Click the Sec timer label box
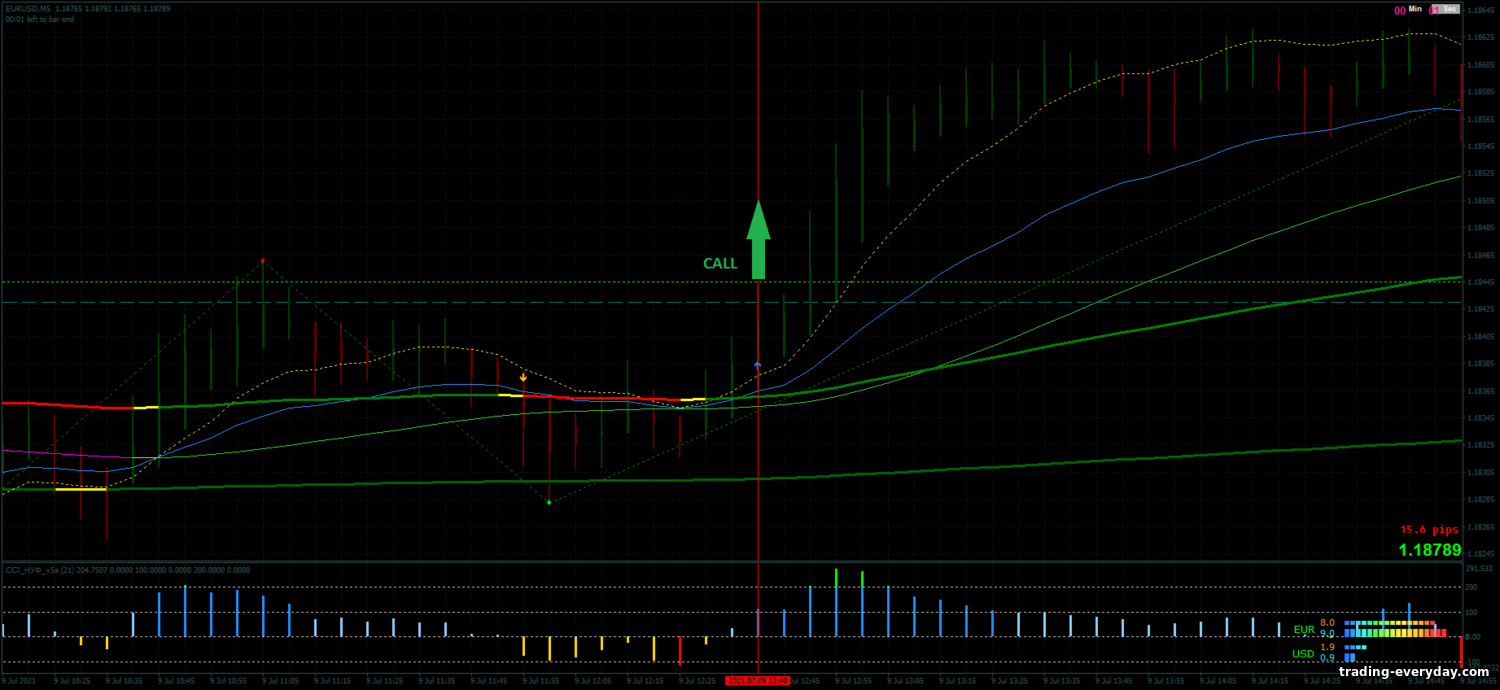 pos(1446,10)
